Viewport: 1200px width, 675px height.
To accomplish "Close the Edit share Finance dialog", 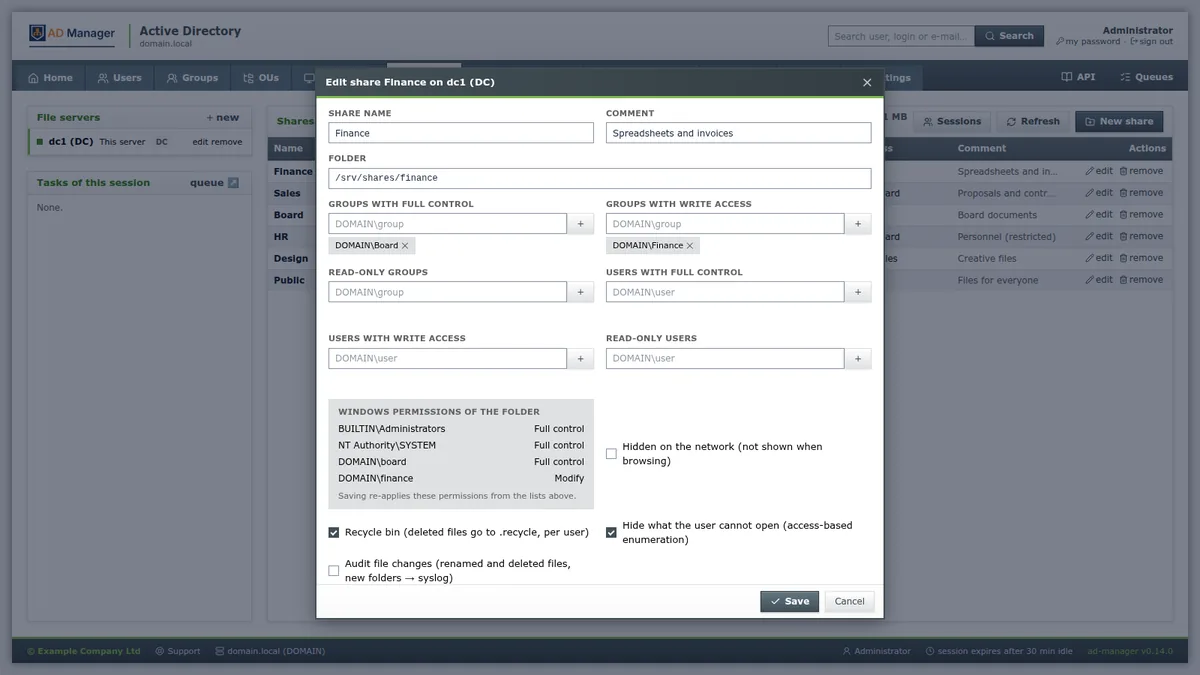I will click(867, 82).
